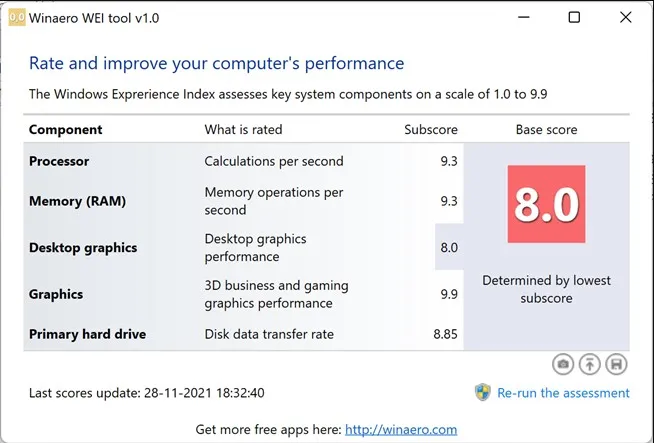The image size is (654, 443).
Task: Click the upload arrow icon
Action: click(x=590, y=365)
